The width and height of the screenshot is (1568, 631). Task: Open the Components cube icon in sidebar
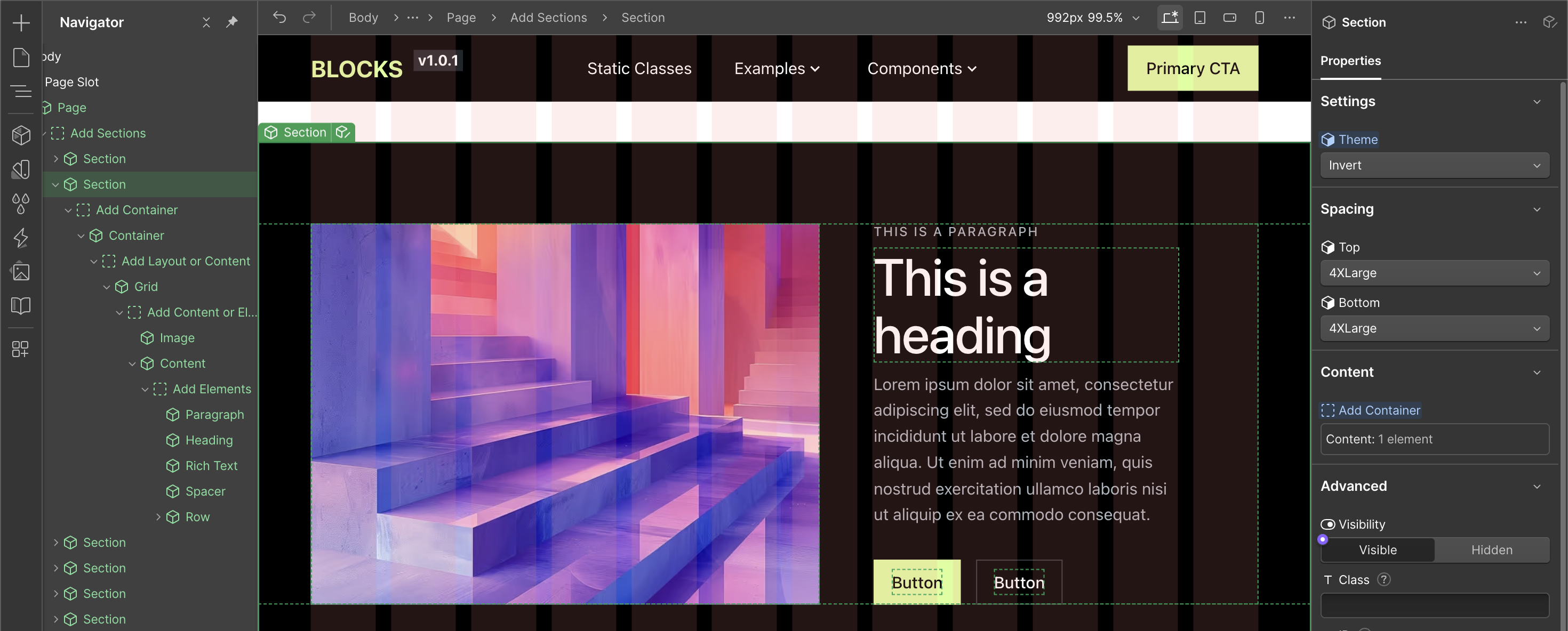(21, 135)
